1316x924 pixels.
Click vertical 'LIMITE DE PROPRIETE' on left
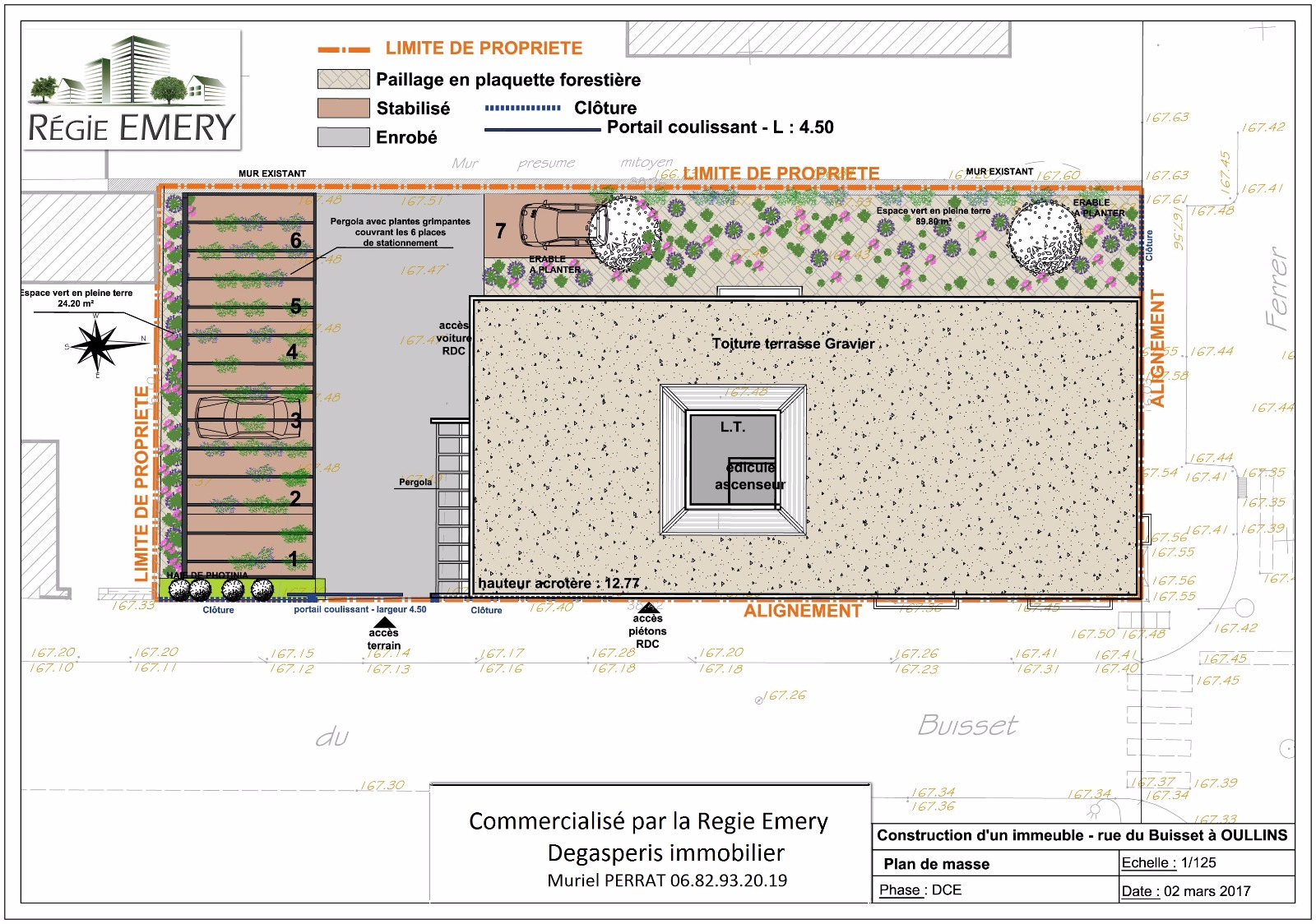tap(141, 483)
